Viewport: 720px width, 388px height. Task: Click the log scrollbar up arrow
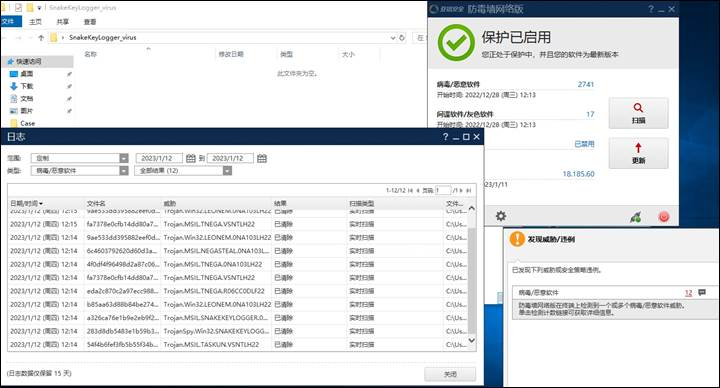pyautogui.click(x=472, y=208)
